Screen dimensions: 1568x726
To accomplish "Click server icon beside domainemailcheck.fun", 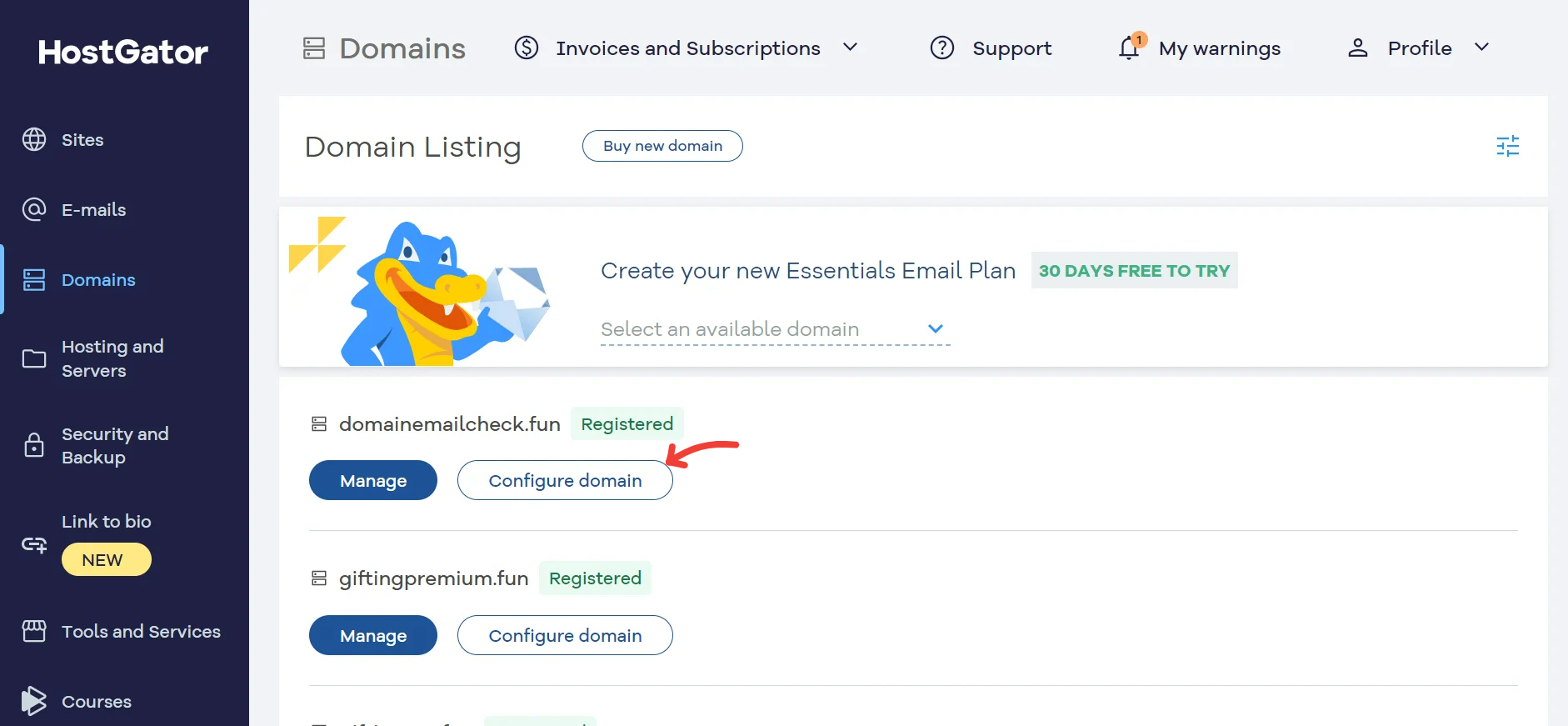I will point(319,424).
